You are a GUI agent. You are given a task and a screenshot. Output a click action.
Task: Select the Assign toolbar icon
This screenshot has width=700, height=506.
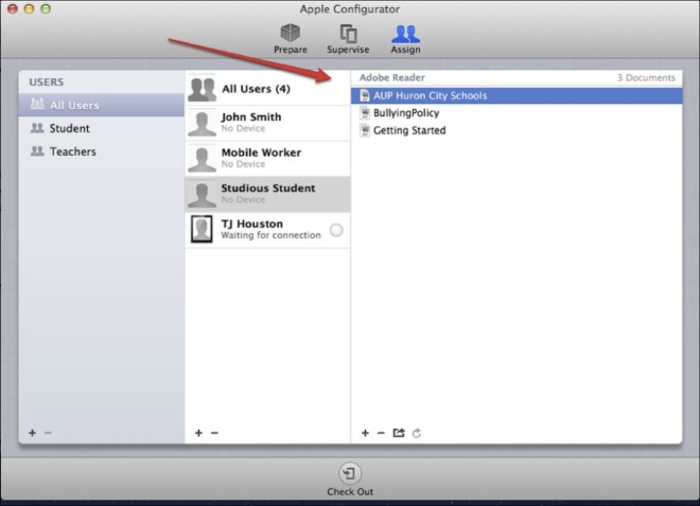[405, 39]
